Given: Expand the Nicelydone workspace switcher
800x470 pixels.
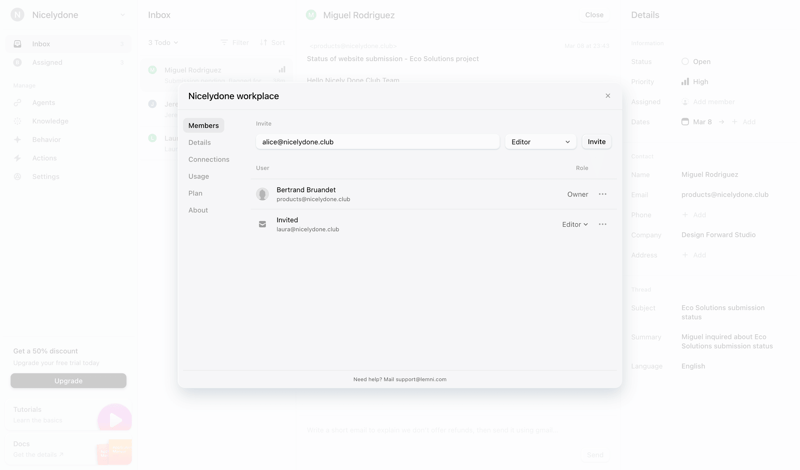Looking at the screenshot, I should coord(122,15).
